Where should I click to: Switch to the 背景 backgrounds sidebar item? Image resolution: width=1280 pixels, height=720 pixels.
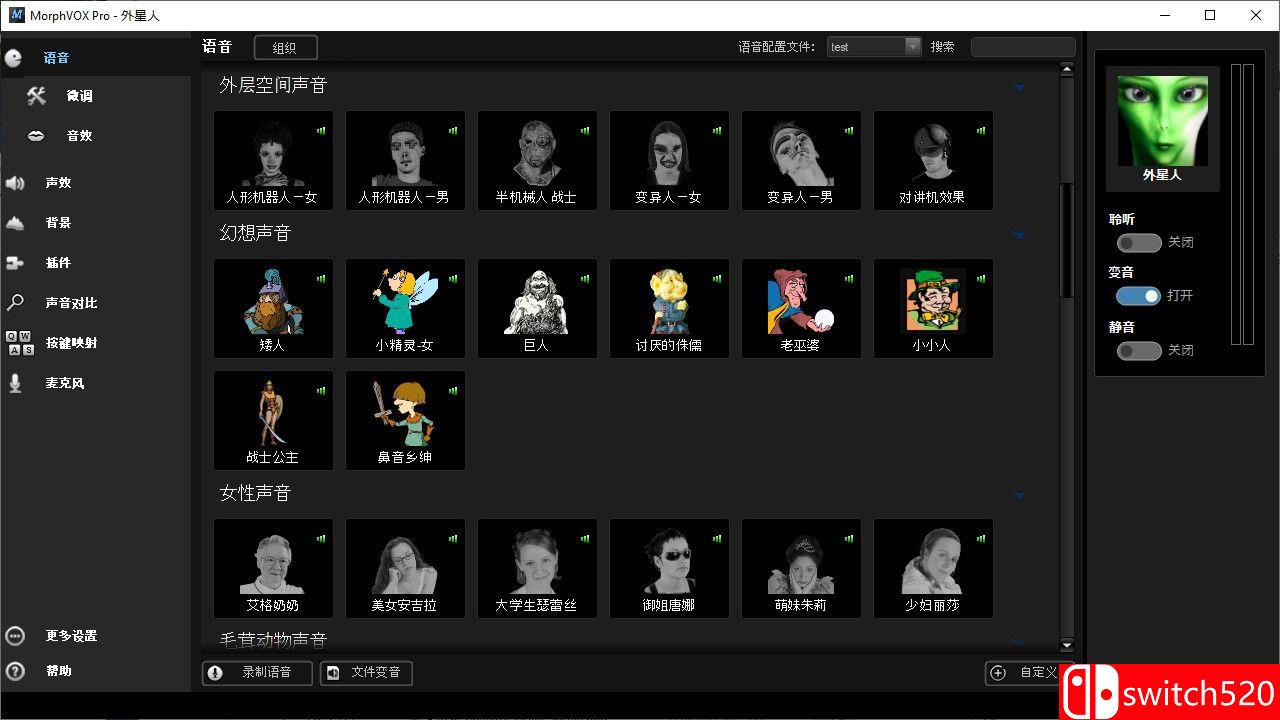click(58, 223)
